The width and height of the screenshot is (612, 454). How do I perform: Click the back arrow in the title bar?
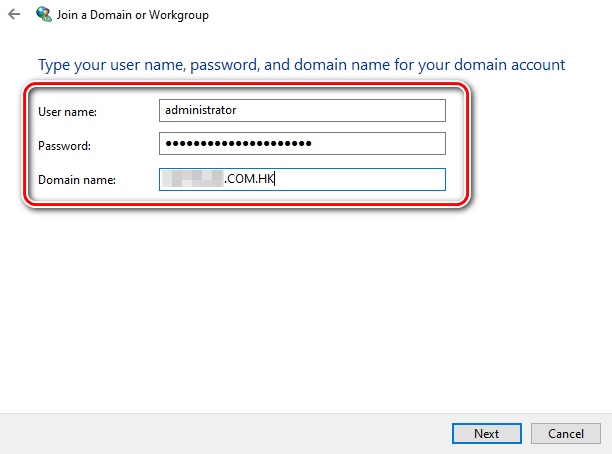click(x=14, y=16)
